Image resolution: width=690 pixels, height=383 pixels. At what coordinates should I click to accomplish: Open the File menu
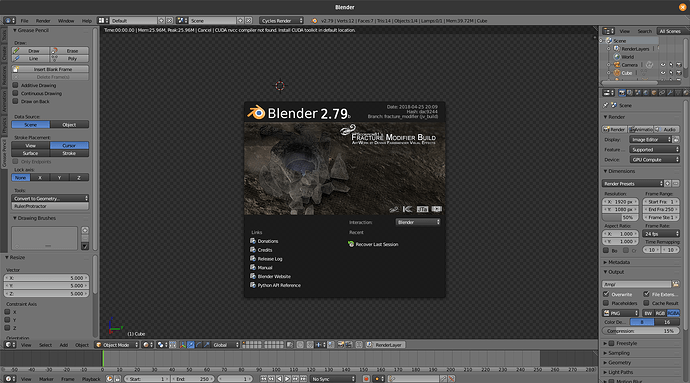(x=25, y=21)
